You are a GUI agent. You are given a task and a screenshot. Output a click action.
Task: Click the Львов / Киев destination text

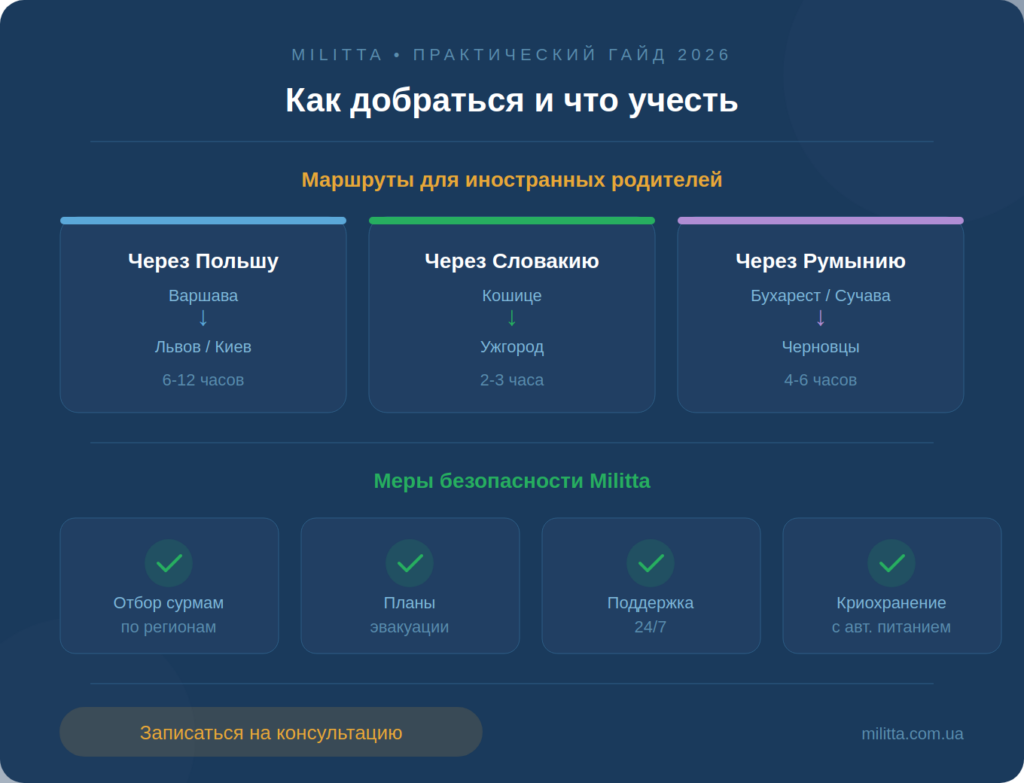tap(203, 347)
